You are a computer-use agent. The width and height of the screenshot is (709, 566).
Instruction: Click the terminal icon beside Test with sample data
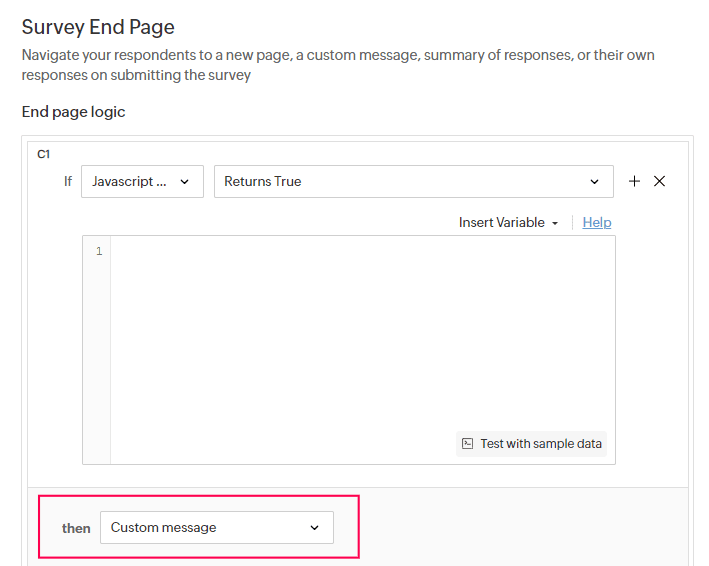click(467, 443)
